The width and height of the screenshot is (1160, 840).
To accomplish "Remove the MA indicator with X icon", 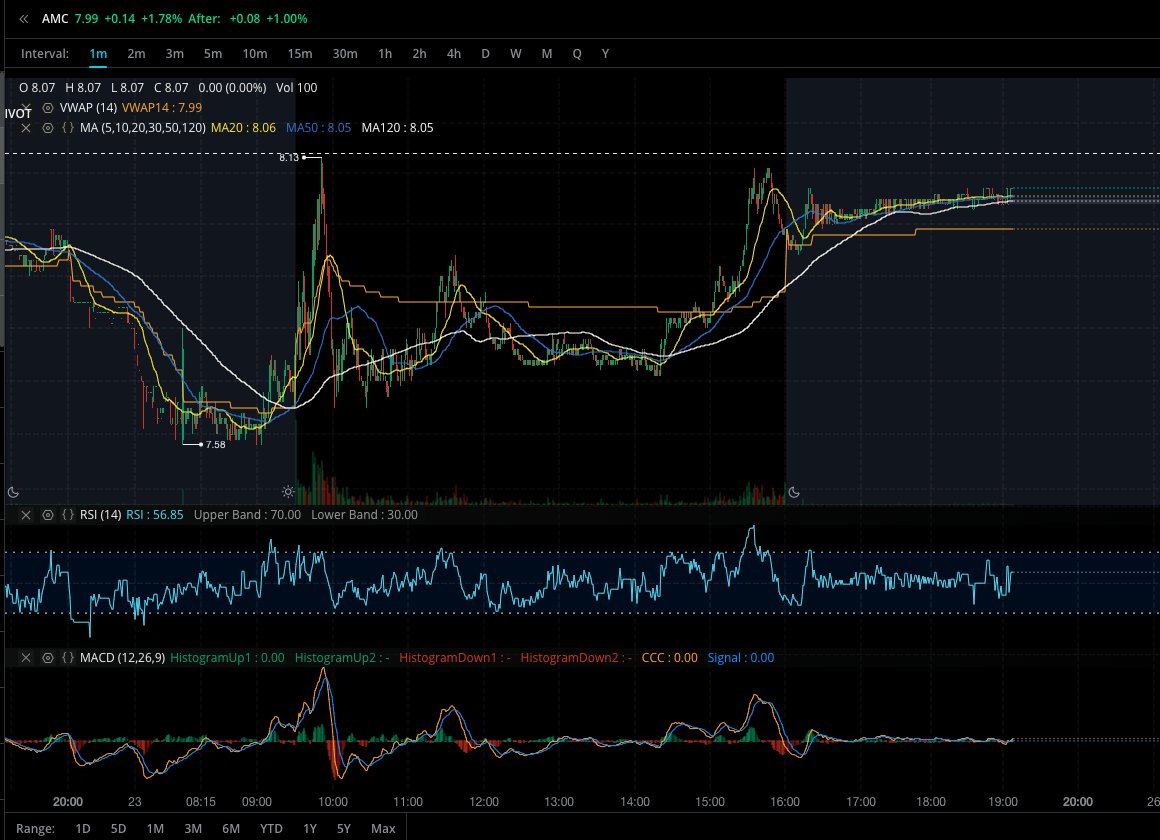I will (x=26, y=128).
